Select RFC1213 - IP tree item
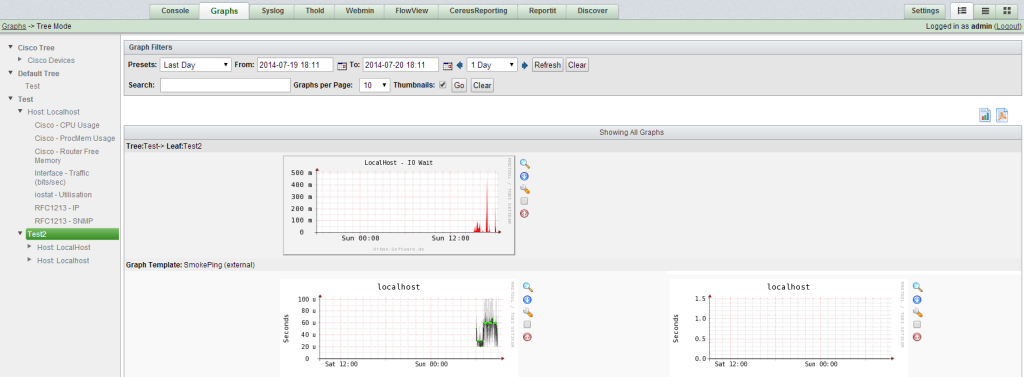The width and height of the screenshot is (1024, 377). coord(57,208)
